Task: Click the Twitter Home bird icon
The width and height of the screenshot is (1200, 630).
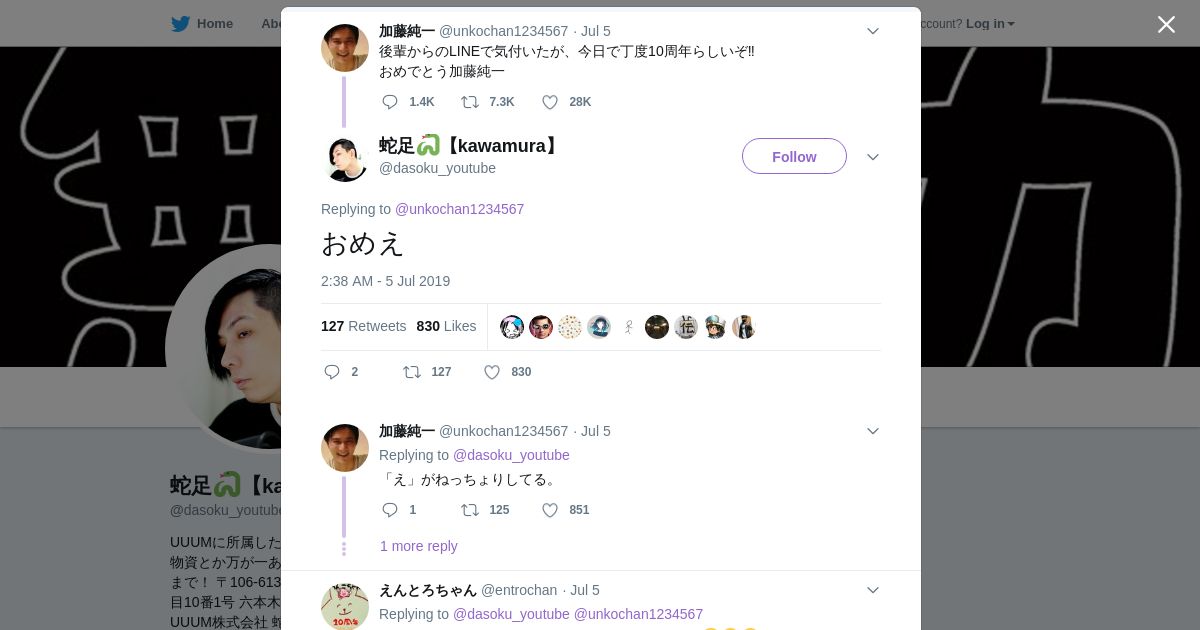Action: tap(180, 24)
